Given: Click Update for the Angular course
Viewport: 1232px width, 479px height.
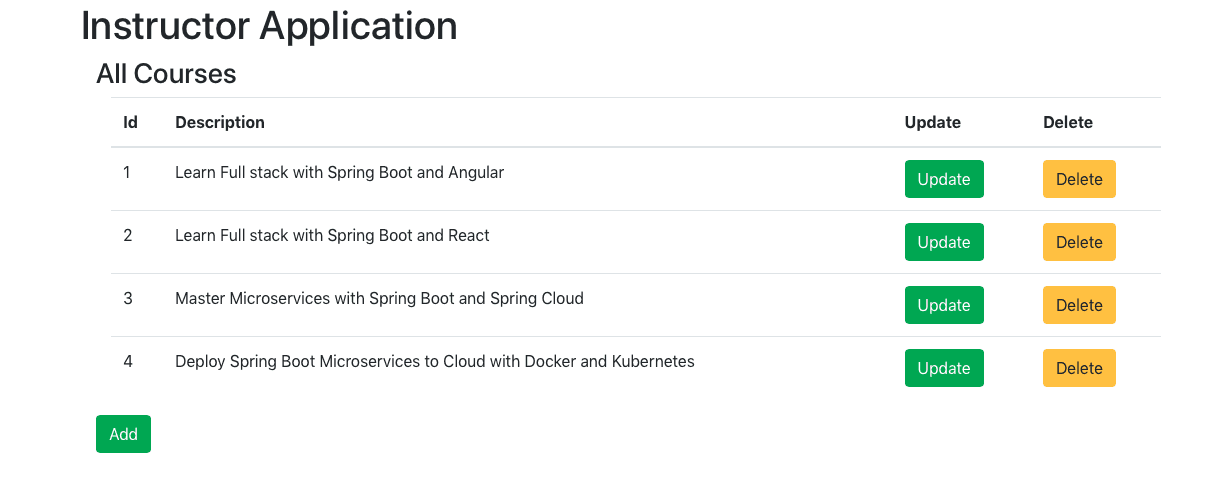Looking at the screenshot, I should (x=944, y=179).
